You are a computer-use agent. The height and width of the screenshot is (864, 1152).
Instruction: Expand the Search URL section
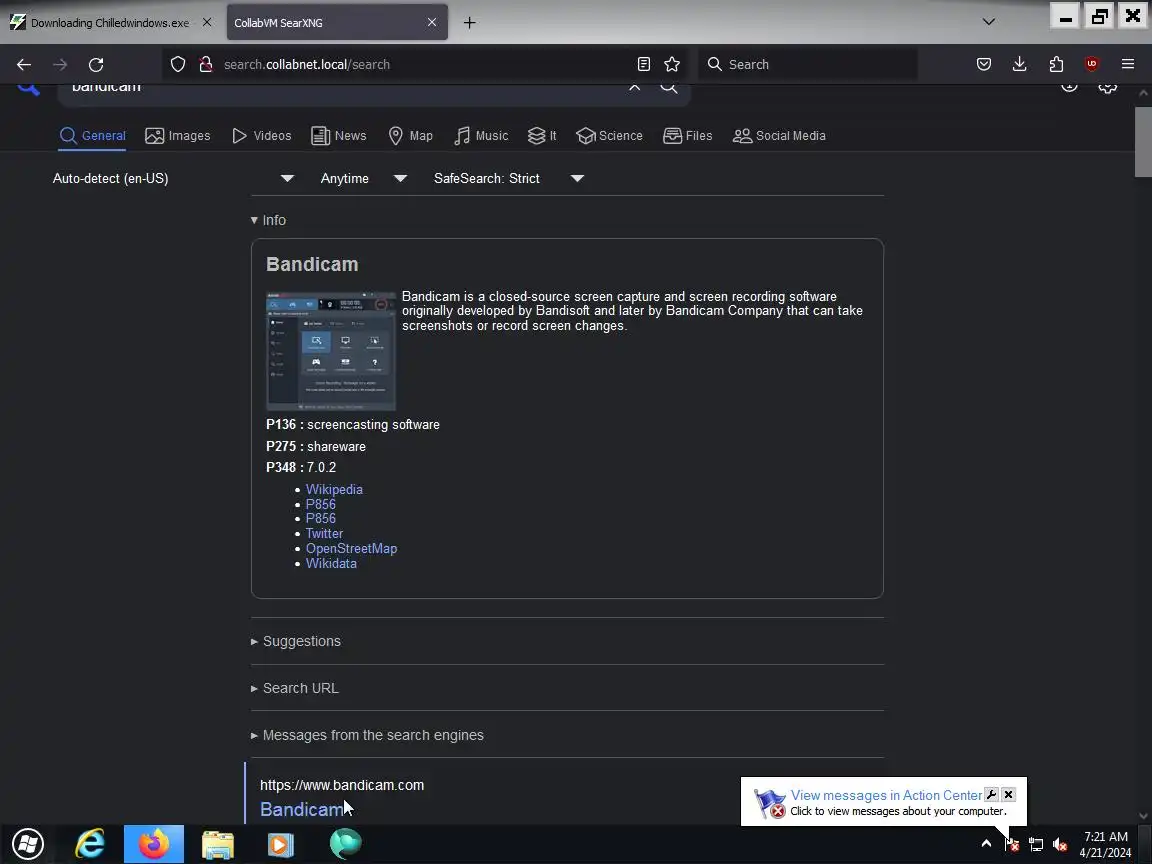[x=295, y=688]
